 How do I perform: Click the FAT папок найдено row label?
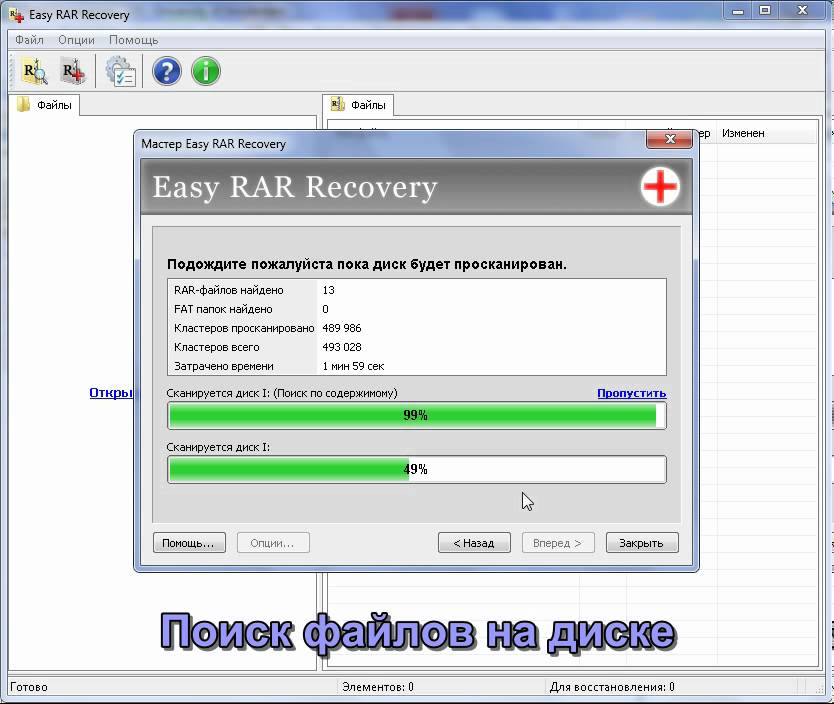223,309
